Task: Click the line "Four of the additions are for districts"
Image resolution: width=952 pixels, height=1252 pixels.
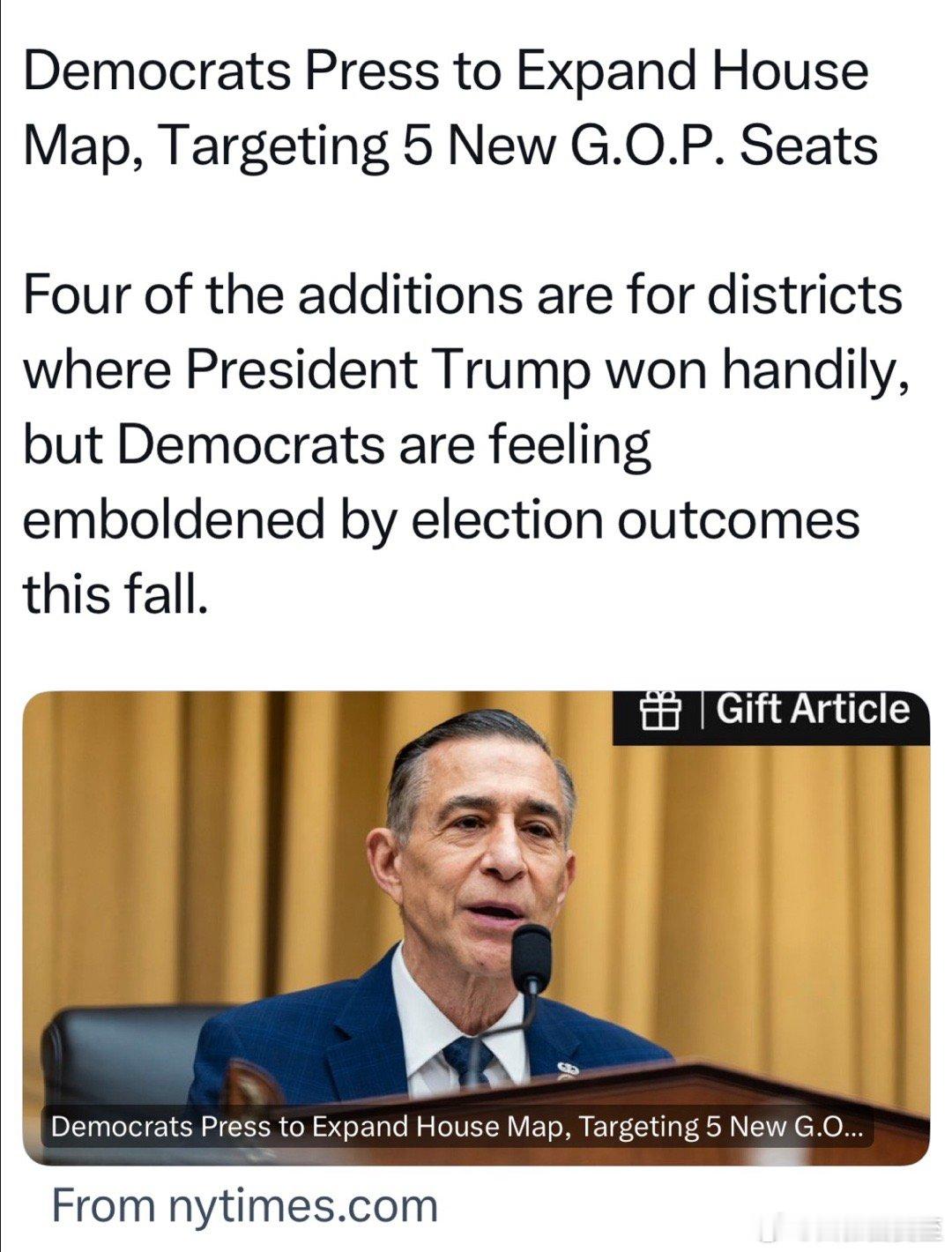Action: pos(462,294)
